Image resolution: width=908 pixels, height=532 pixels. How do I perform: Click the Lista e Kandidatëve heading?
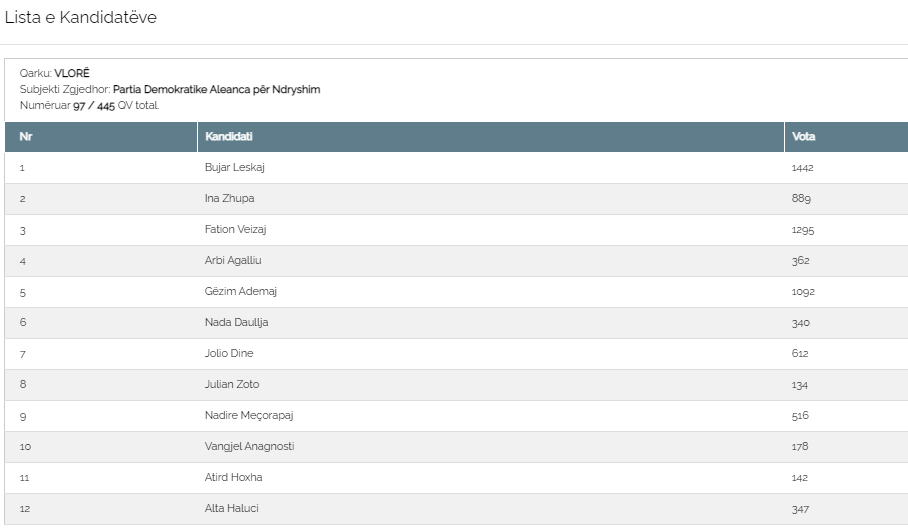tap(80, 17)
